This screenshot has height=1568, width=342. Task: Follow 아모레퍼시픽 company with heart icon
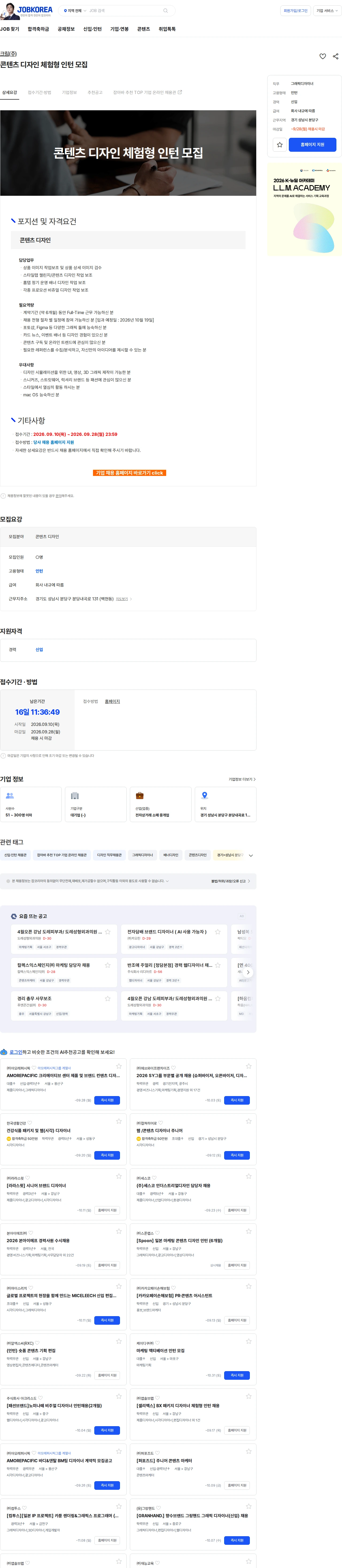[34, 1068]
